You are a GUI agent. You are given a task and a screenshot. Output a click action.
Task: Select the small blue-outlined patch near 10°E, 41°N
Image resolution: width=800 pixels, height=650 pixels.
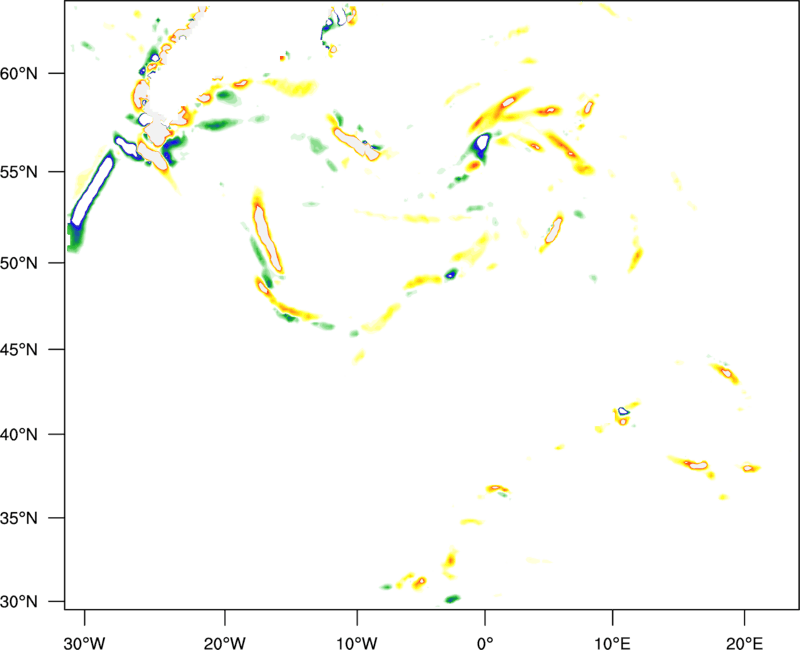point(622,411)
